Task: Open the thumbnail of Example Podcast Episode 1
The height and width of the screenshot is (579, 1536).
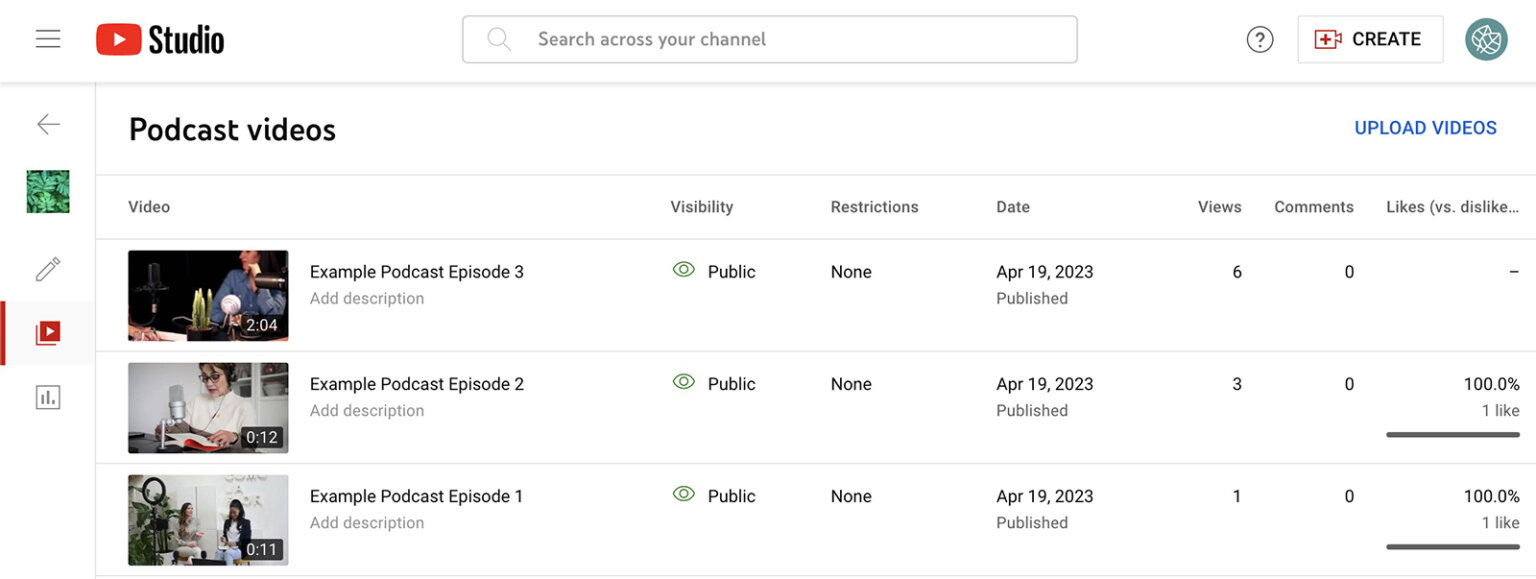Action: (x=208, y=519)
